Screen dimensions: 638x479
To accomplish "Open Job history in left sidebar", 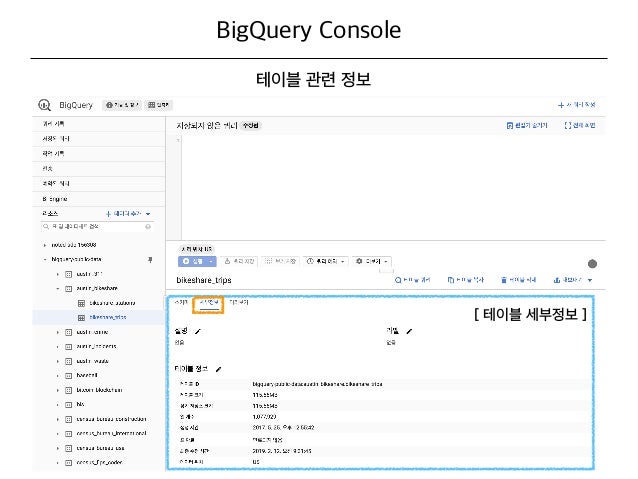I will coord(53,153).
